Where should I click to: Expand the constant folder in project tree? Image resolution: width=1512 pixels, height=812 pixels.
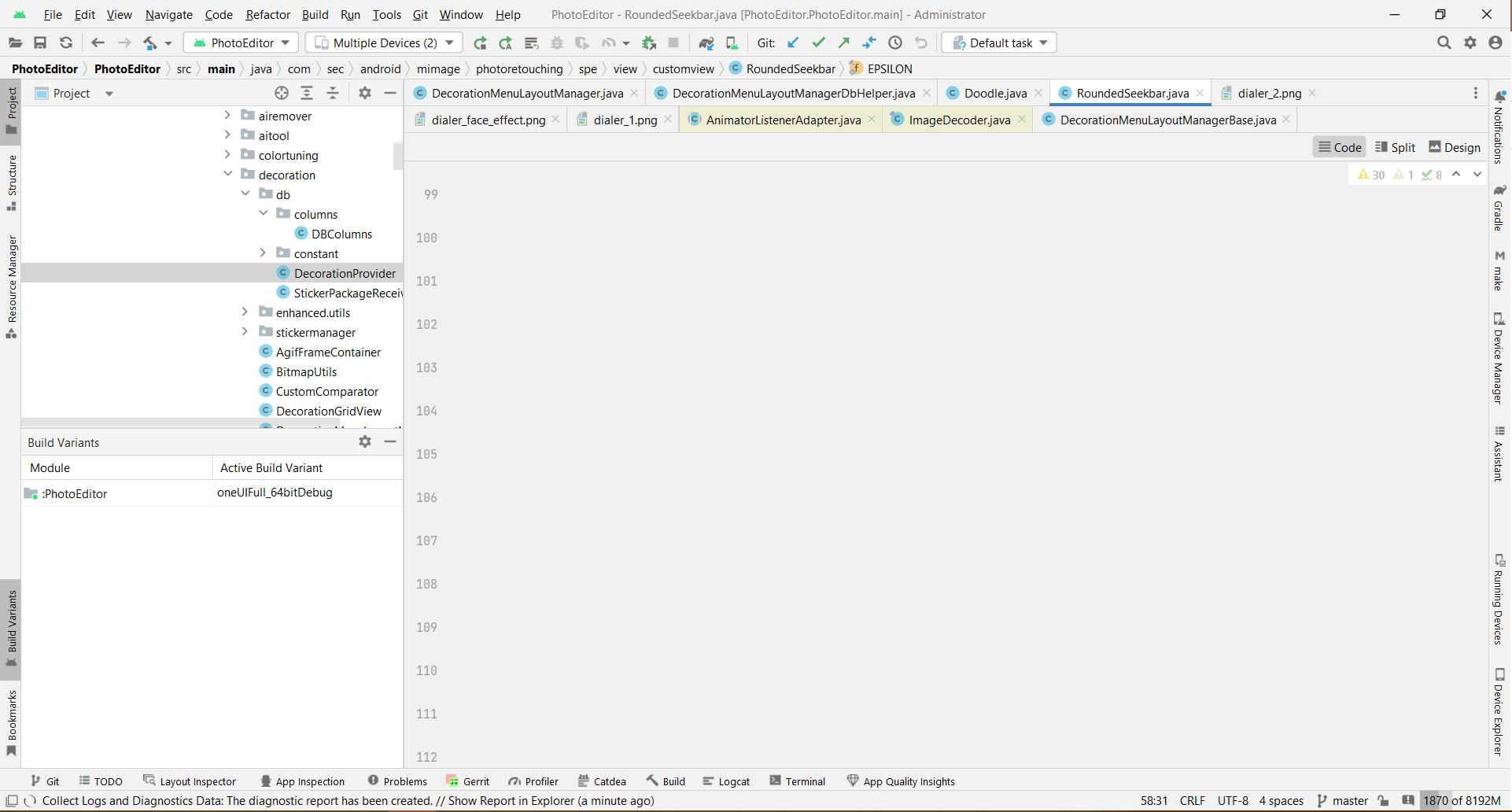(263, 253)
